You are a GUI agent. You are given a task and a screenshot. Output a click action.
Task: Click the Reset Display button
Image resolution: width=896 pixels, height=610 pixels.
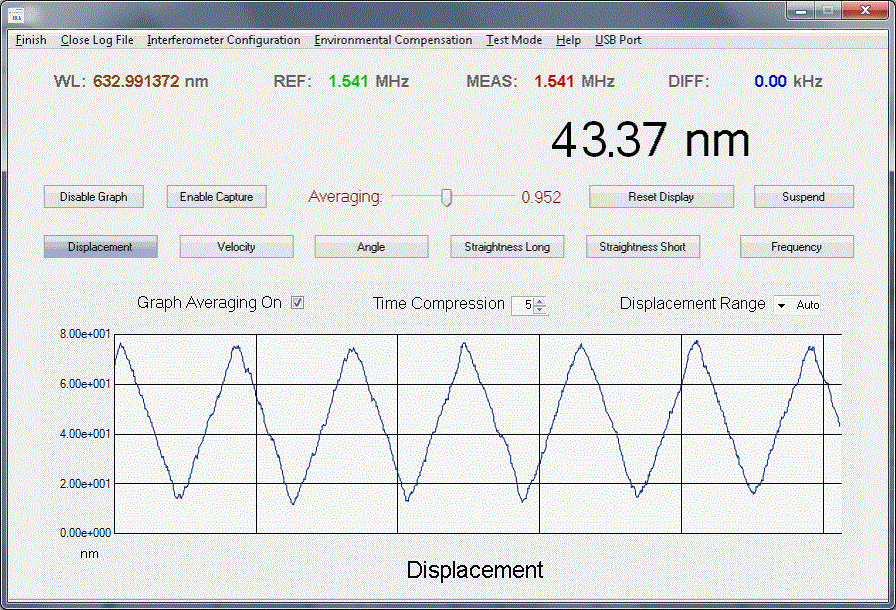point(661,197)
